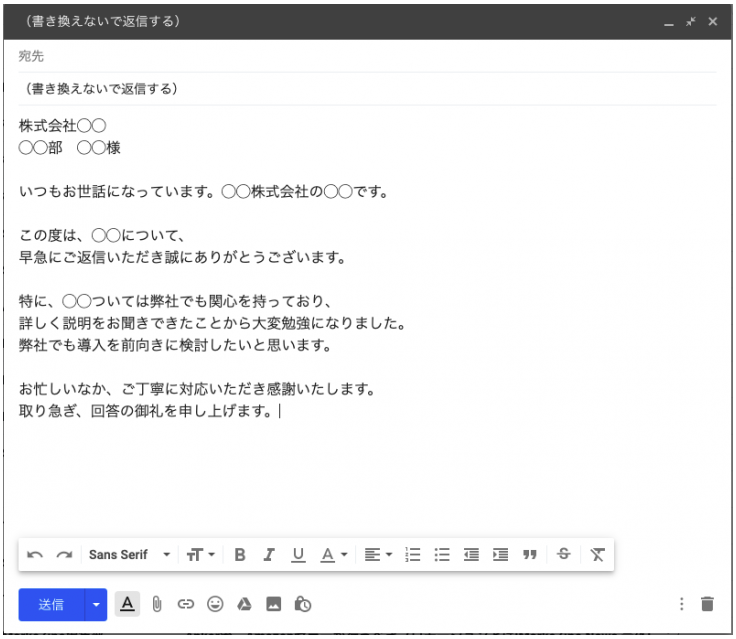
Task: Click the 送信 send button
Action: click(51, 603)
